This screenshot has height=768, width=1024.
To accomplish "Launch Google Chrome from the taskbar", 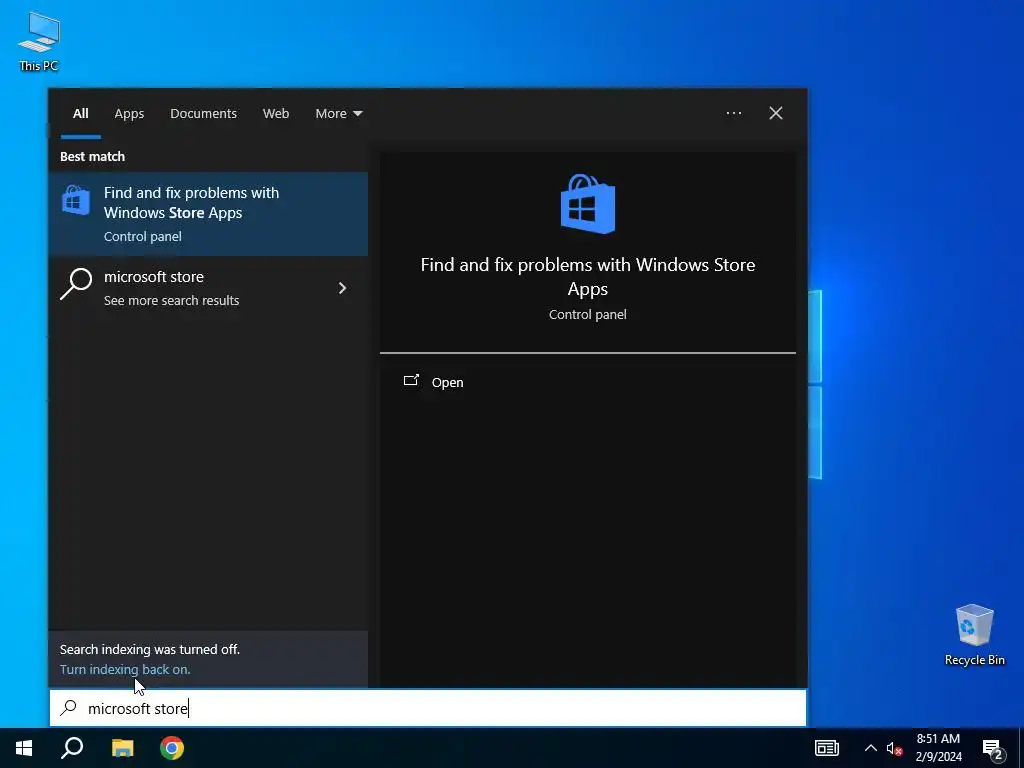I will 172,748.
